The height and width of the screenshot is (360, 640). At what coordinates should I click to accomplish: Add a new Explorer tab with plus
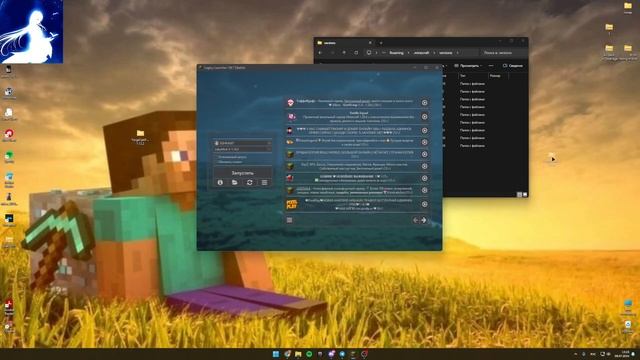[x=381, y=42]
